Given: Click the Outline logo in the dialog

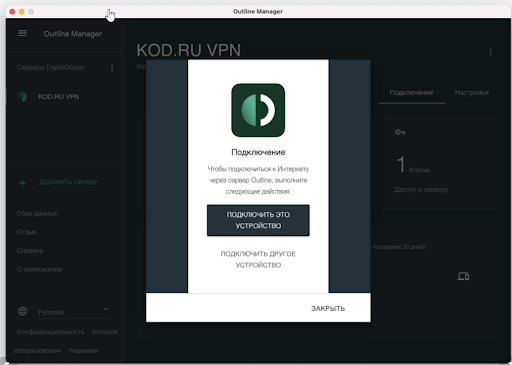Looking at the screenshot, I should [x=258, y=110].
